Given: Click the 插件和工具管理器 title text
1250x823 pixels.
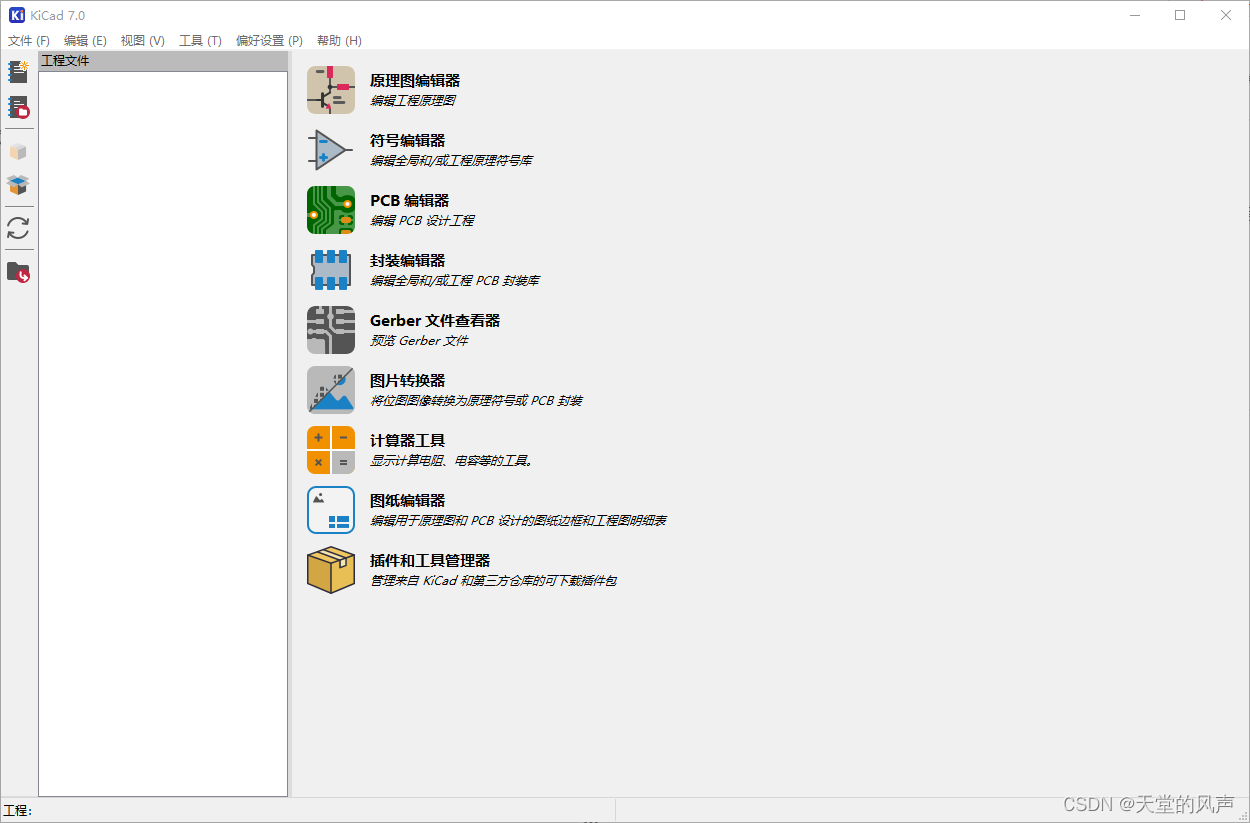Looking at the screenshot, I should pyautogui.click(x=430, y=561).
